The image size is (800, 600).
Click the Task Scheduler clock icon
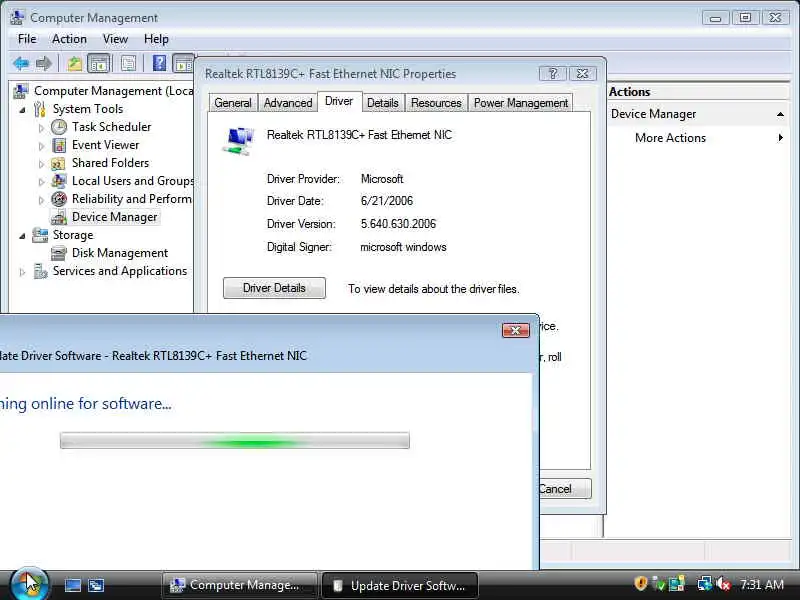tap(59, 127)
